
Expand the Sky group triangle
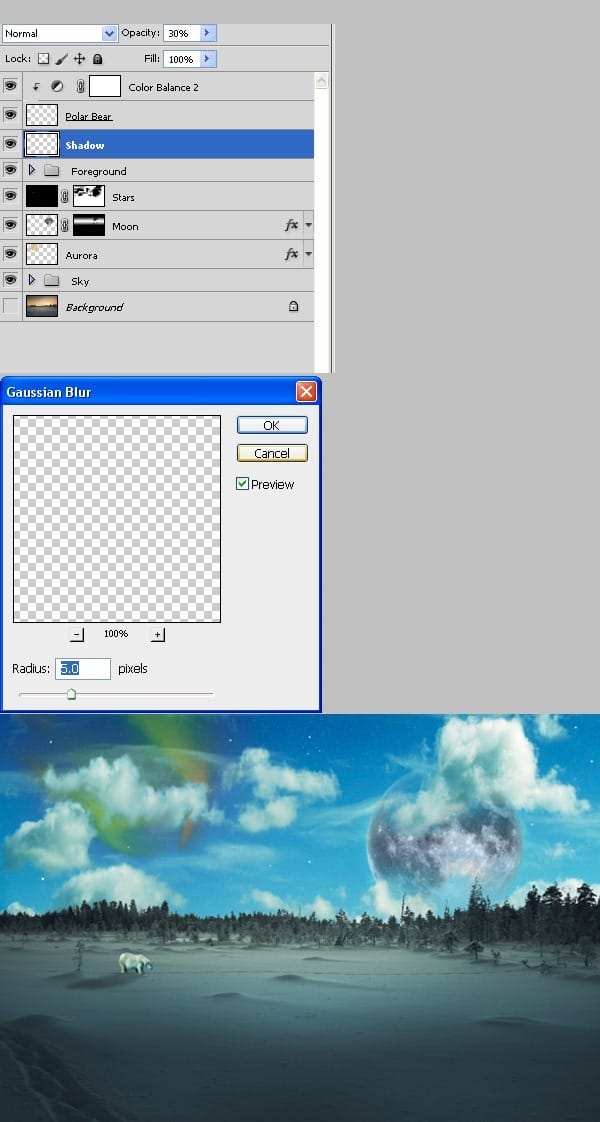[31, 280]
